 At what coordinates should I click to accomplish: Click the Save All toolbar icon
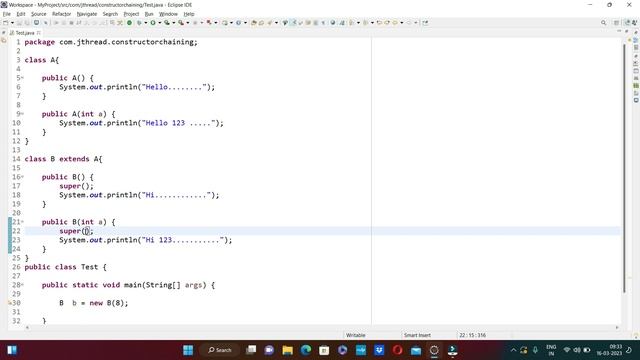(x=27, y=23)
